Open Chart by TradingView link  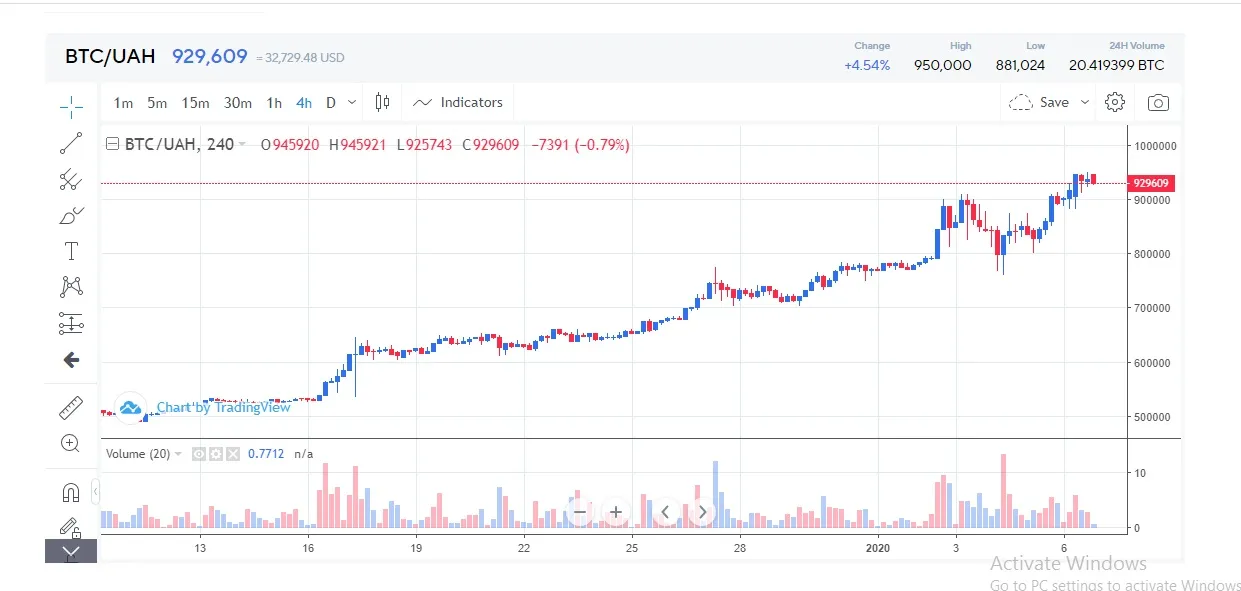[223, 407]
